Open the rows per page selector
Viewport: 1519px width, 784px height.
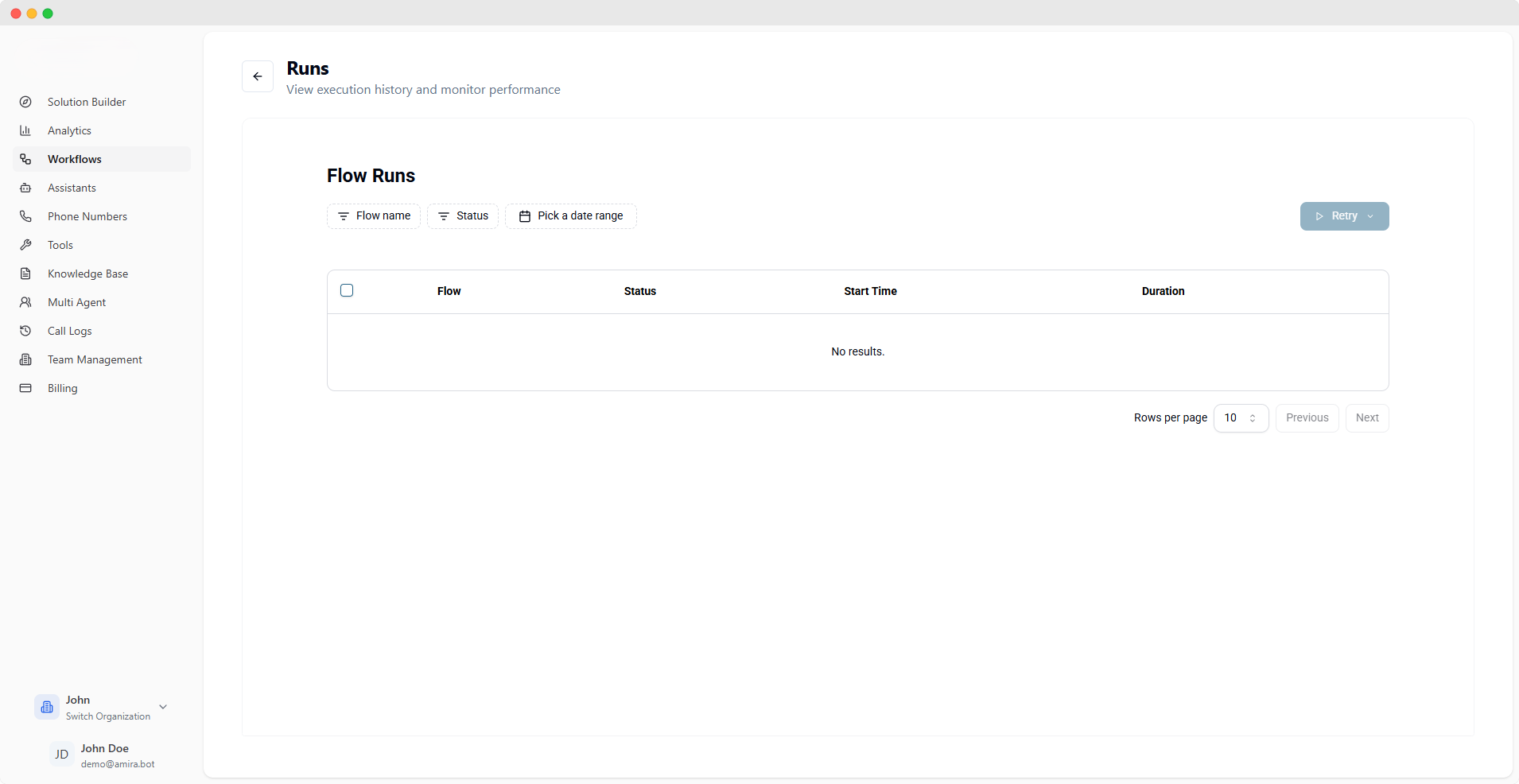click(x=1241, y=417)
